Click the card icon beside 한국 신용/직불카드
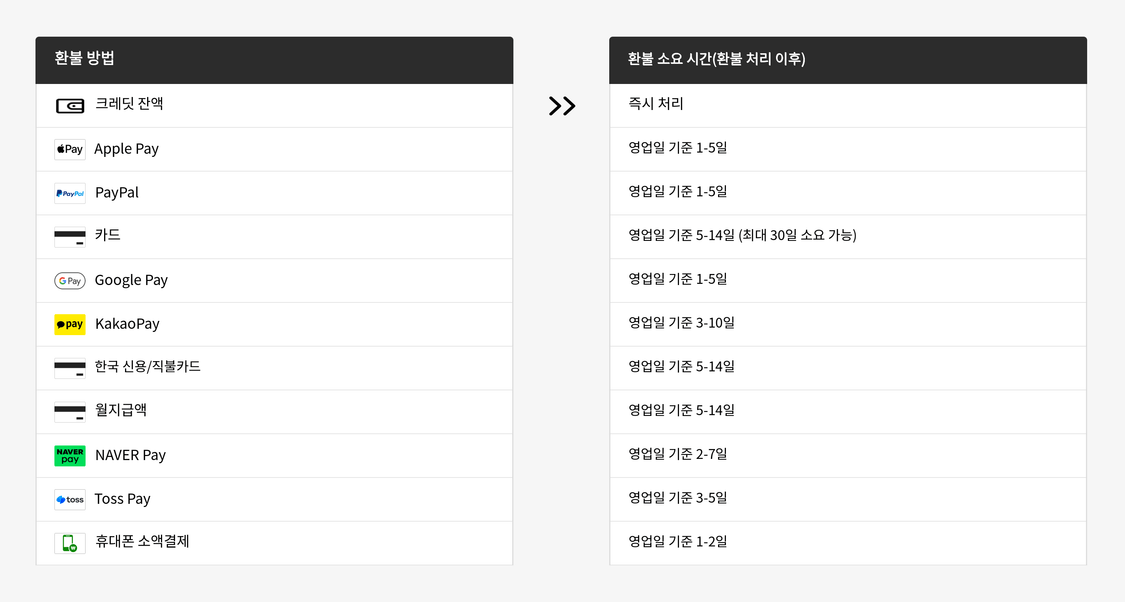 70,368
